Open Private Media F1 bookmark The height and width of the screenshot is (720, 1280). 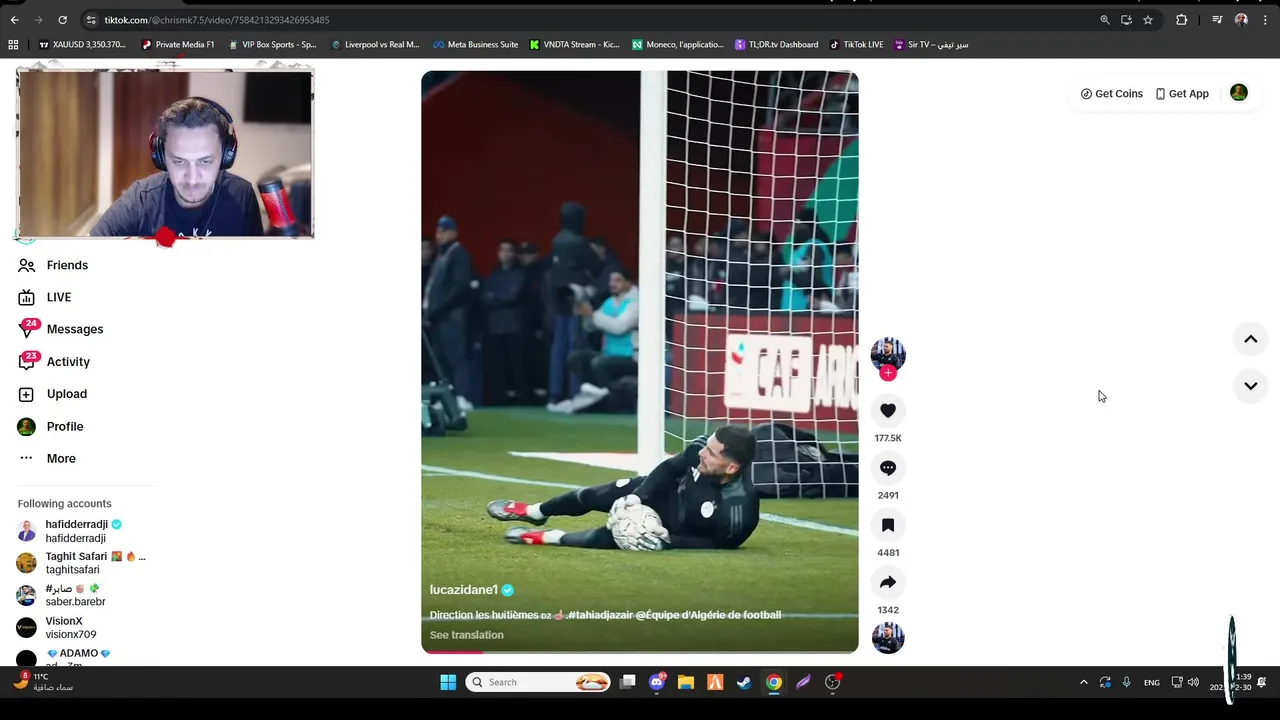click(178, 45)
